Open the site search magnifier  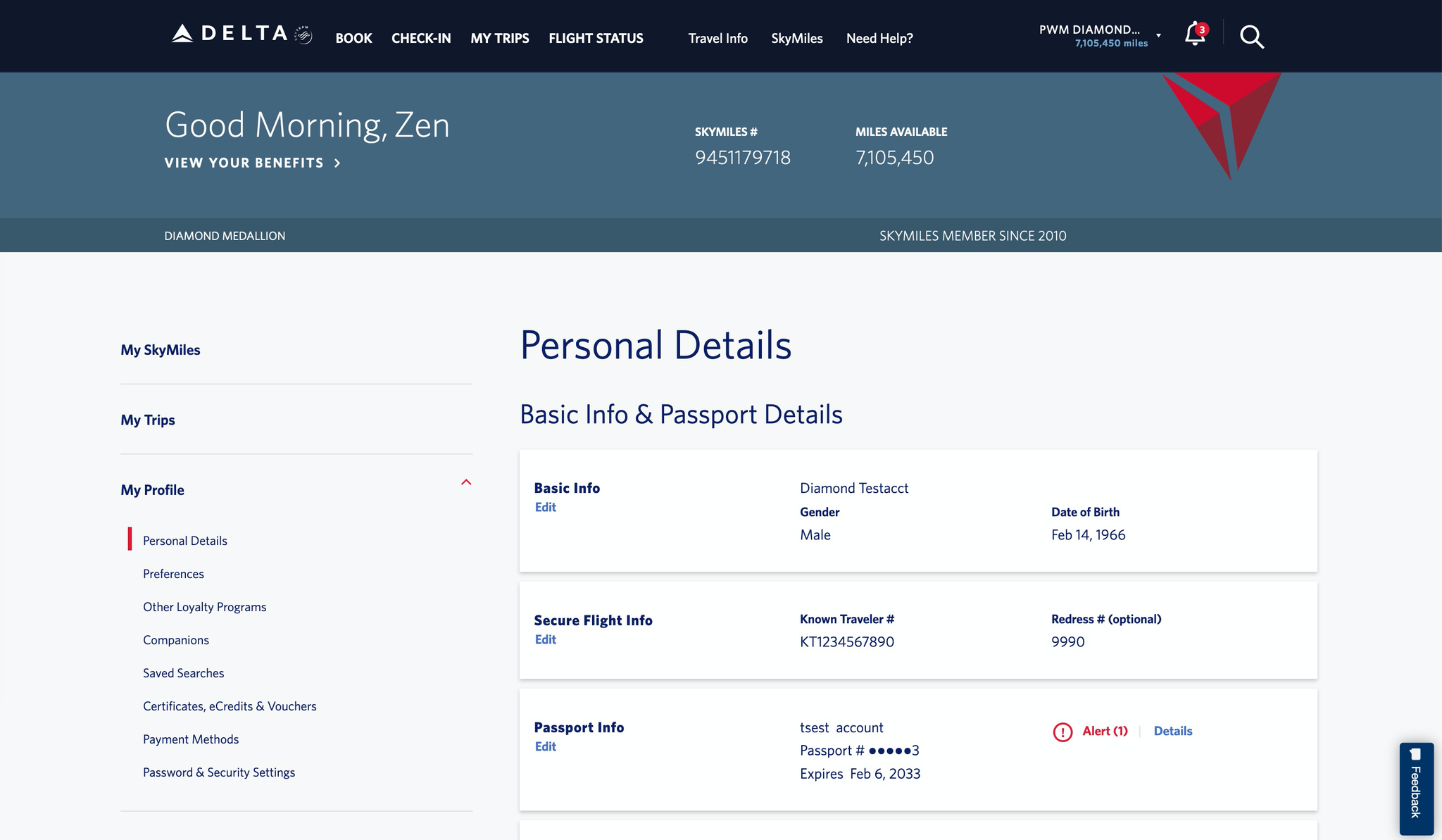tap(1252, 37)
